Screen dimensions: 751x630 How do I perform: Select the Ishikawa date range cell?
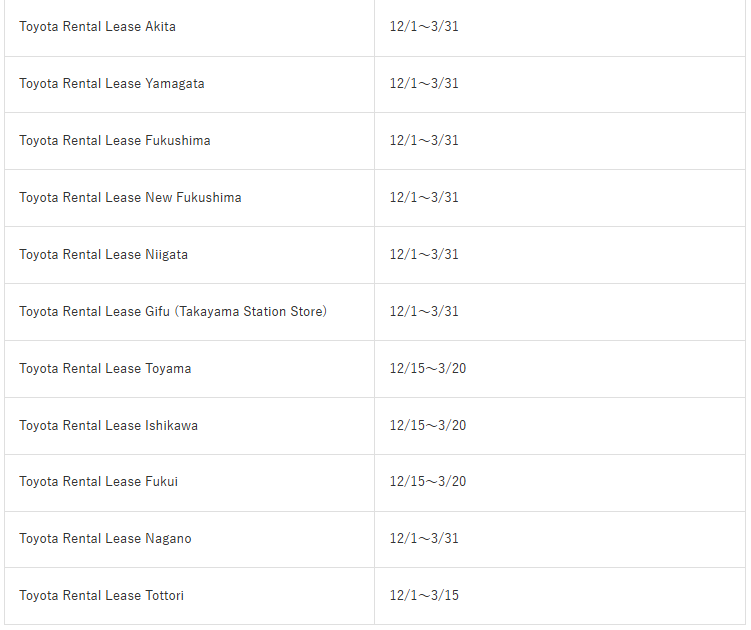(x=428, y=426)
